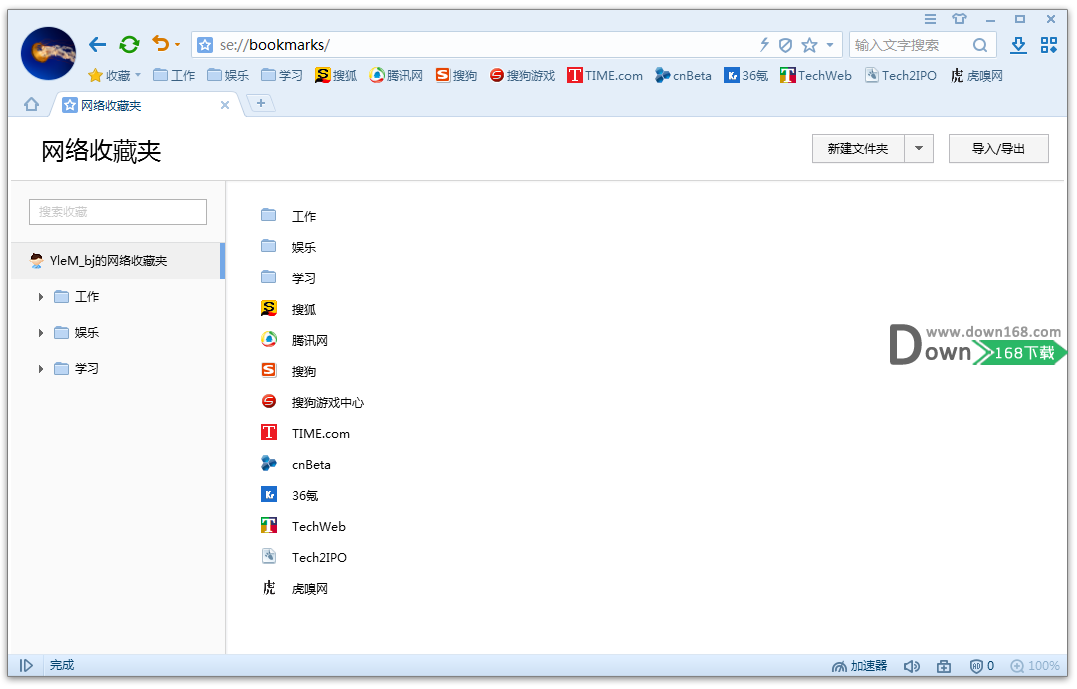Screen dimensions: 1077x689
Task: Click TechWeb icon in main list
Action: (269, 526)
